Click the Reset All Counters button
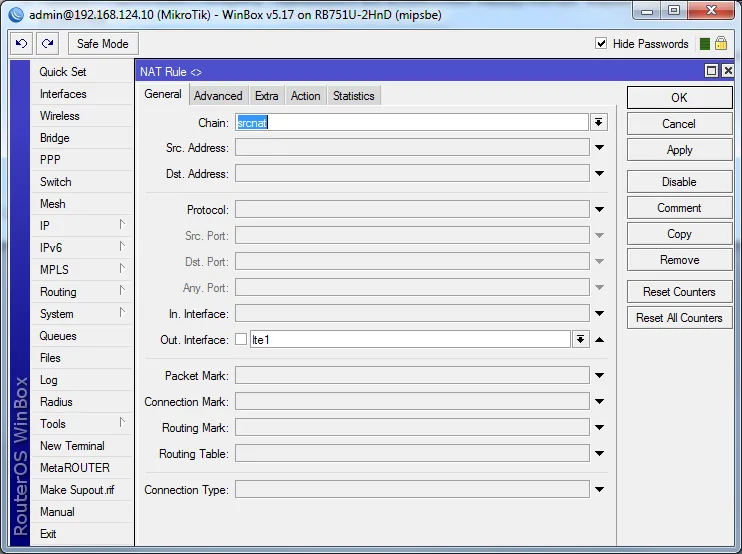Screen dimensions: 742x554 [x=680, y=318]
